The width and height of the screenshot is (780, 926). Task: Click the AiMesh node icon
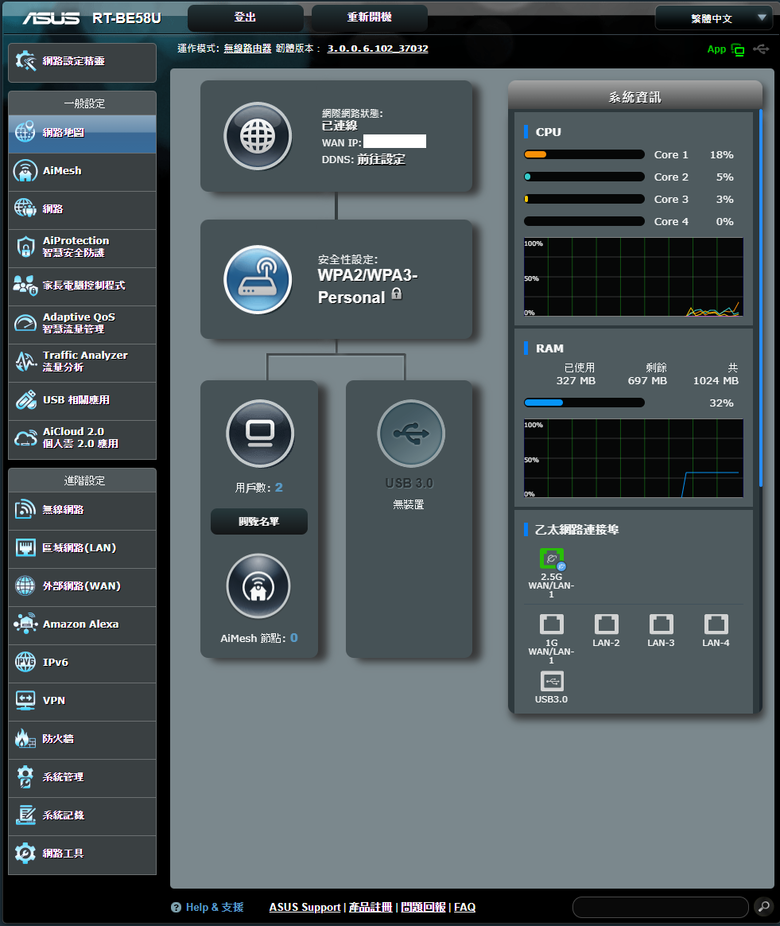coord(258,586)
